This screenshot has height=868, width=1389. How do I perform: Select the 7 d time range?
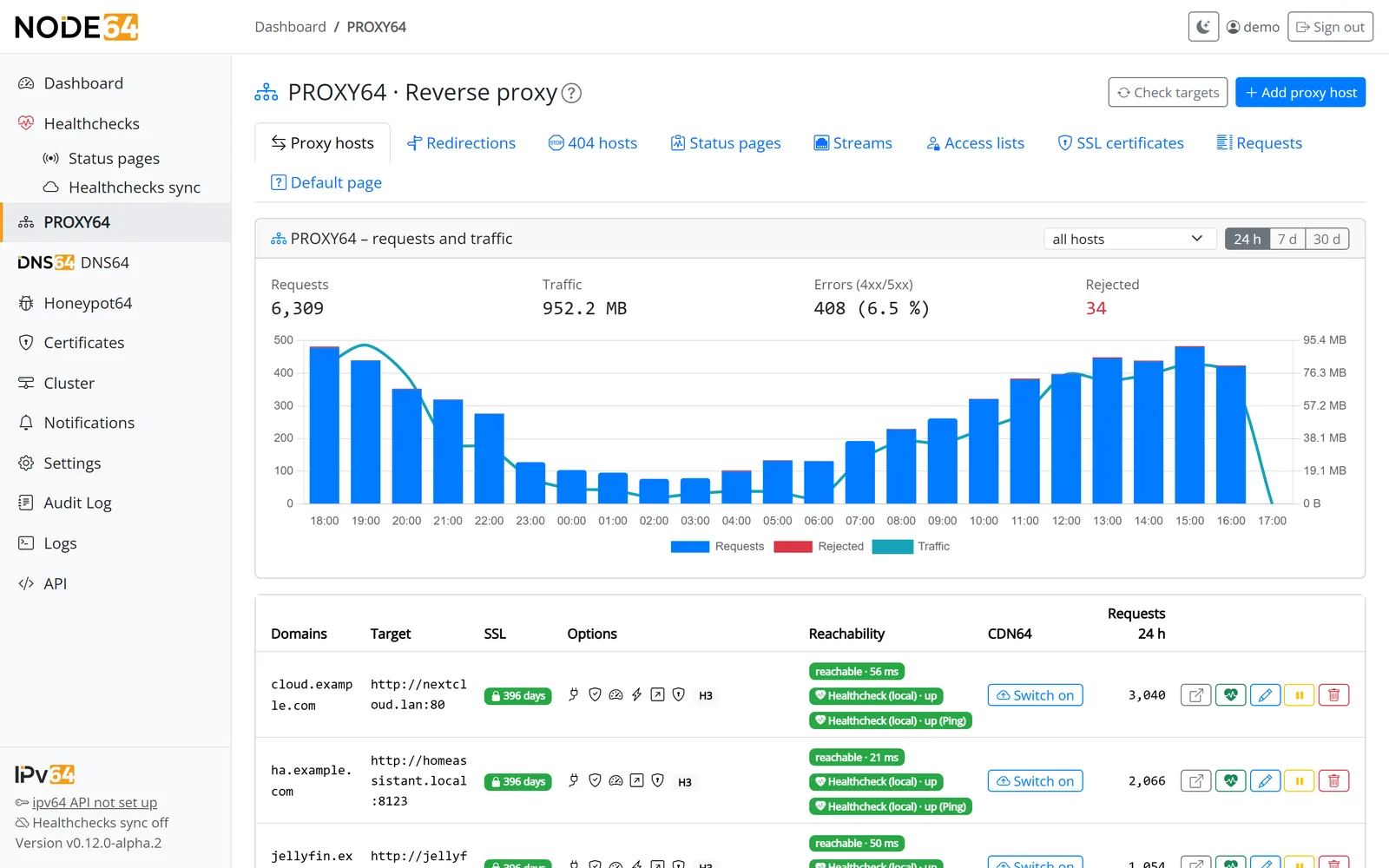[1287, 239]
